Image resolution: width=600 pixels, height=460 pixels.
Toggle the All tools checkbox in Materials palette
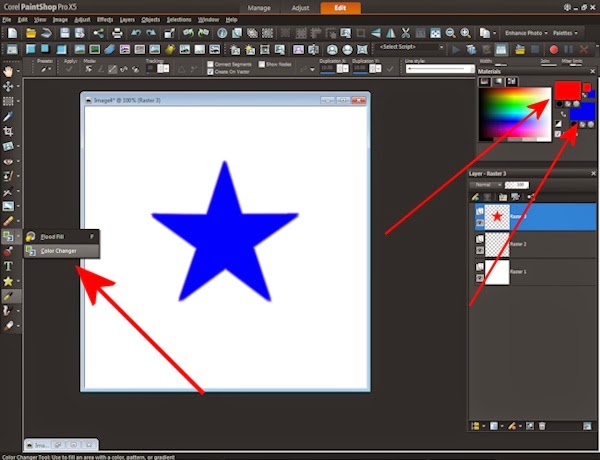click(558, 134)
